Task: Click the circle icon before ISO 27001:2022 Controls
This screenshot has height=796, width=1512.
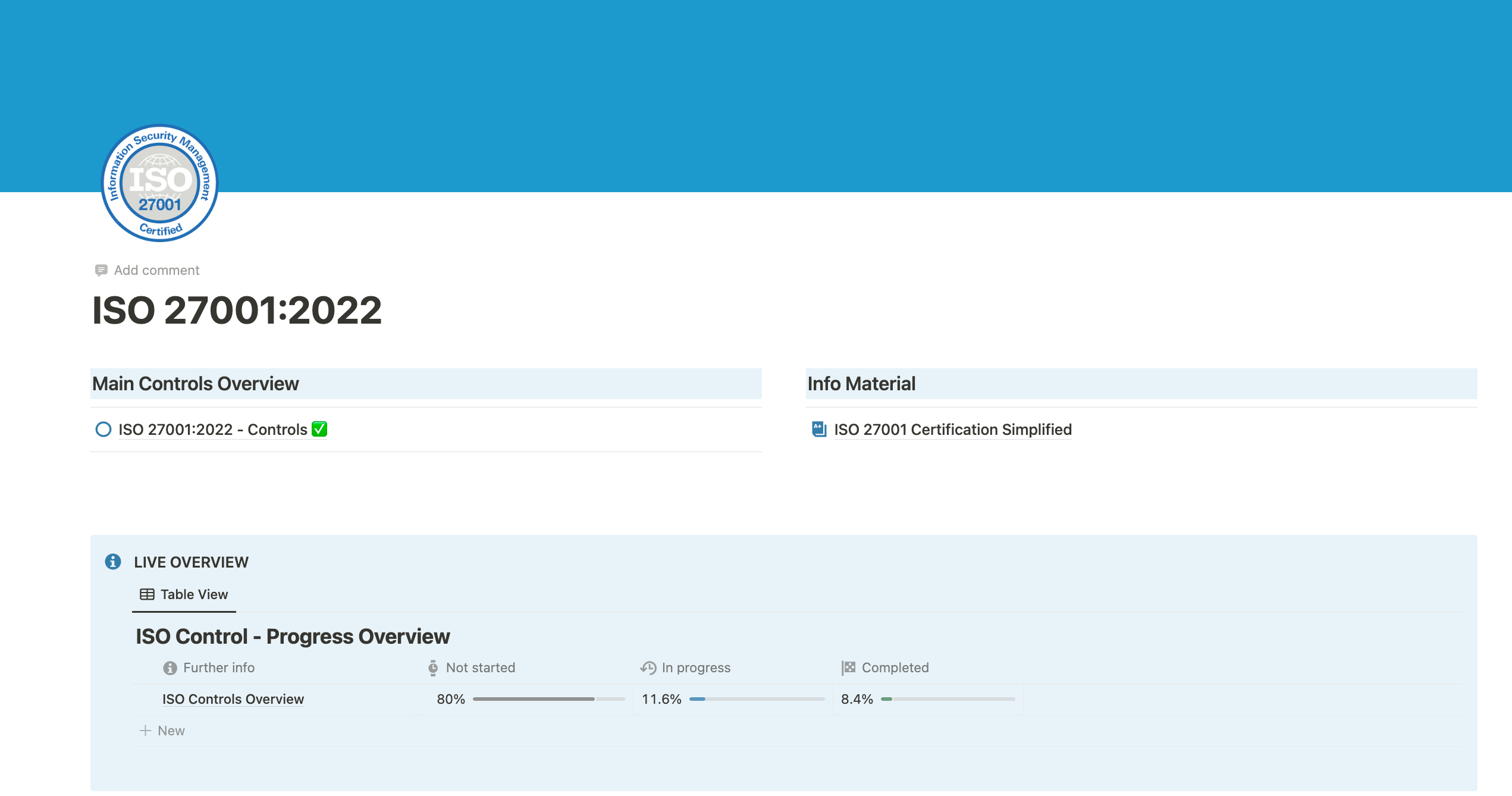Action: coord(103,429)
